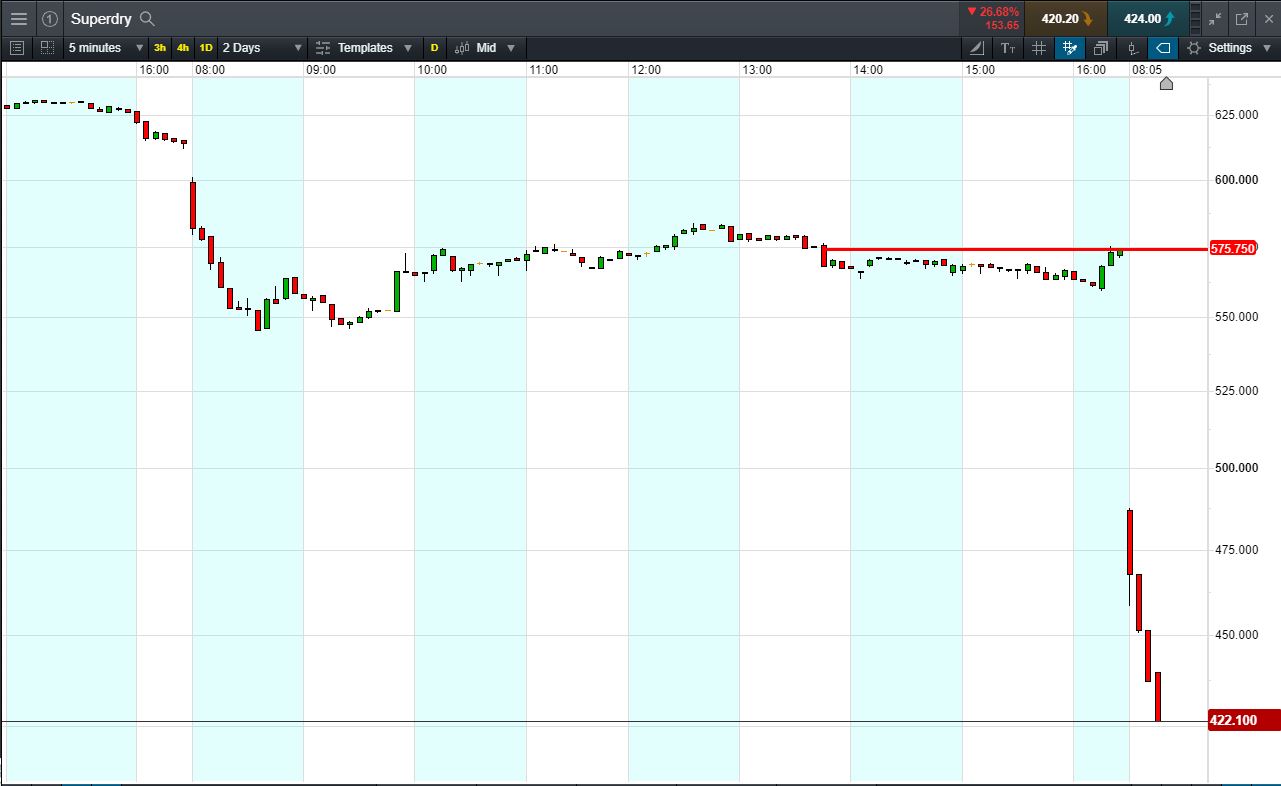1281x786 pixels.
Task: Click the 450.000 price axis label
Action: [x=1236, y=635]
